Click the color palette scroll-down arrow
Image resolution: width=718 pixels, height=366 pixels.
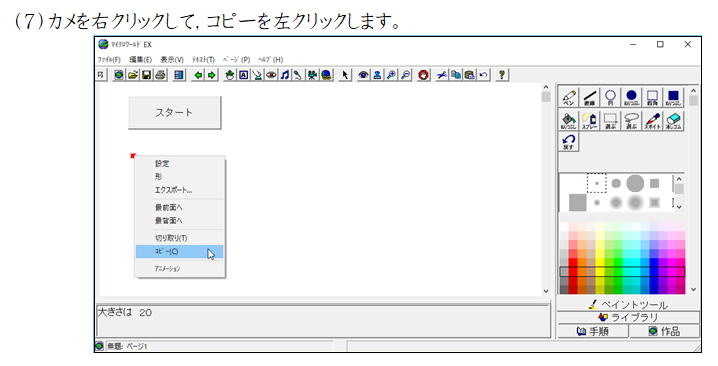point(694,289)
